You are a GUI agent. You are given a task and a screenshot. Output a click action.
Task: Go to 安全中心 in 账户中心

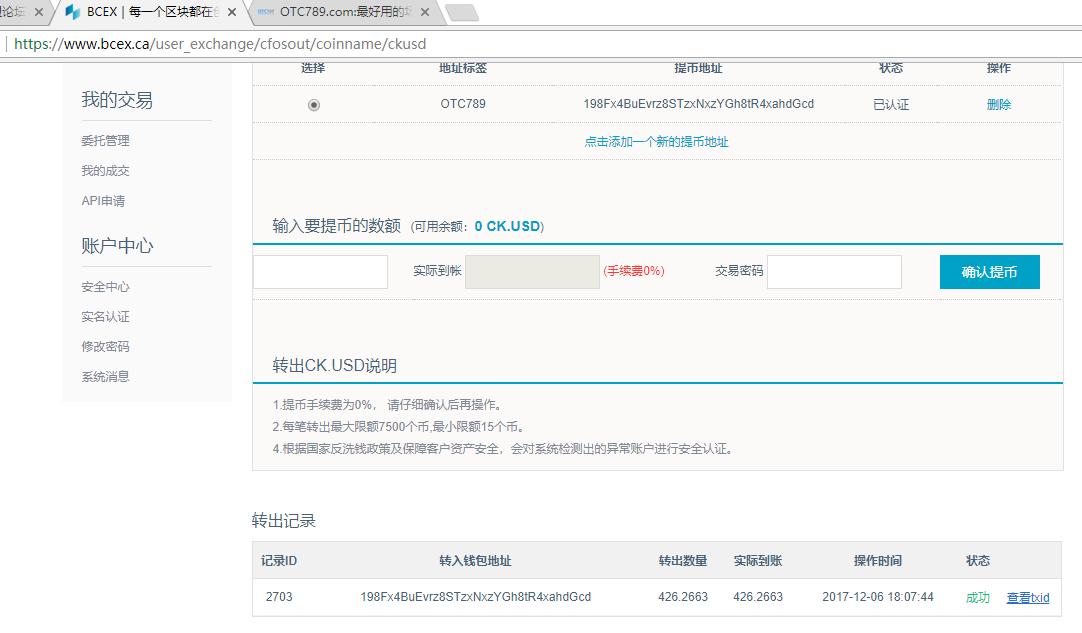pyautogui.click(x=103, y=287)
